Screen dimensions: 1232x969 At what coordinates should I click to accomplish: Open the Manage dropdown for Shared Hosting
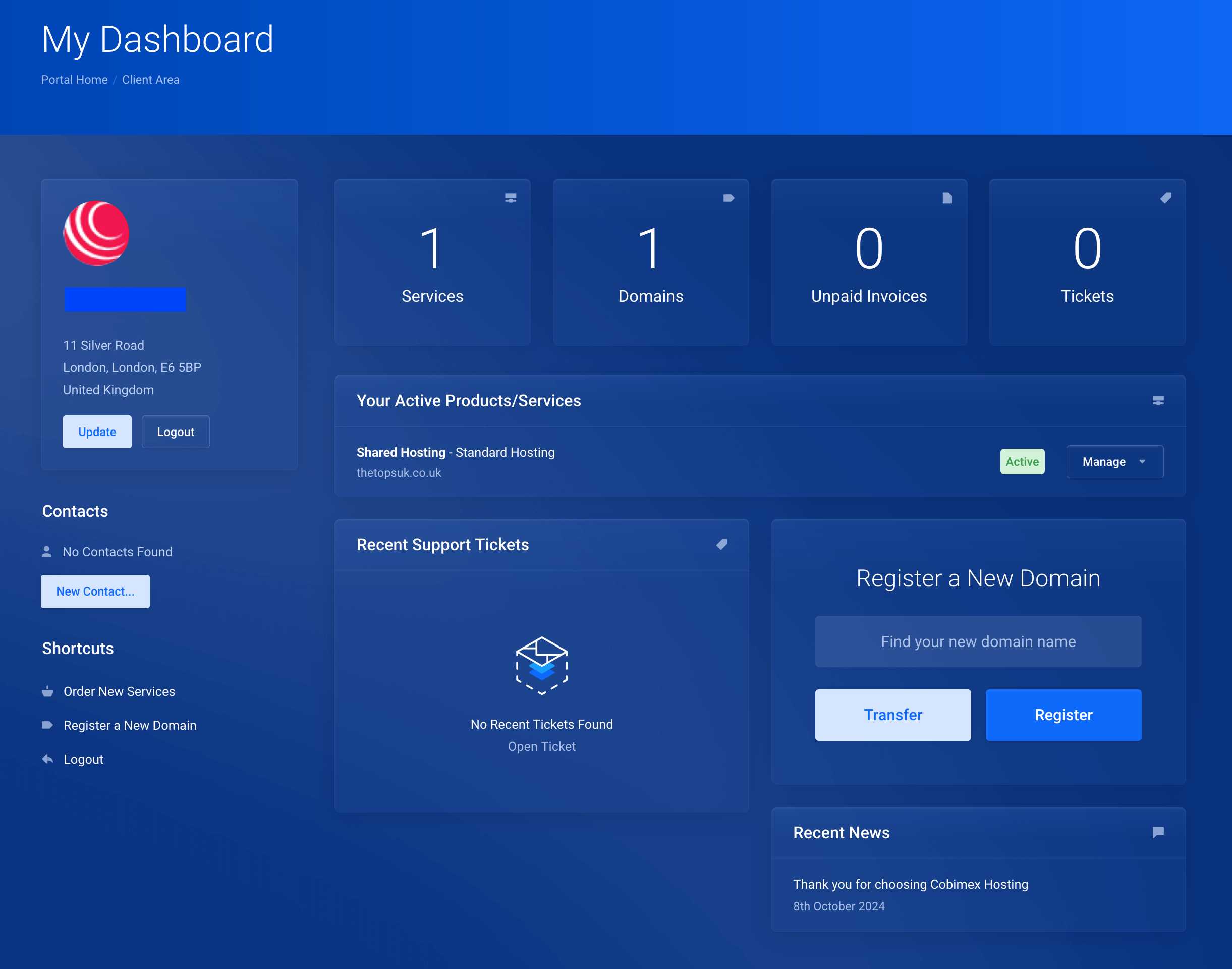tap(1114, 461)
